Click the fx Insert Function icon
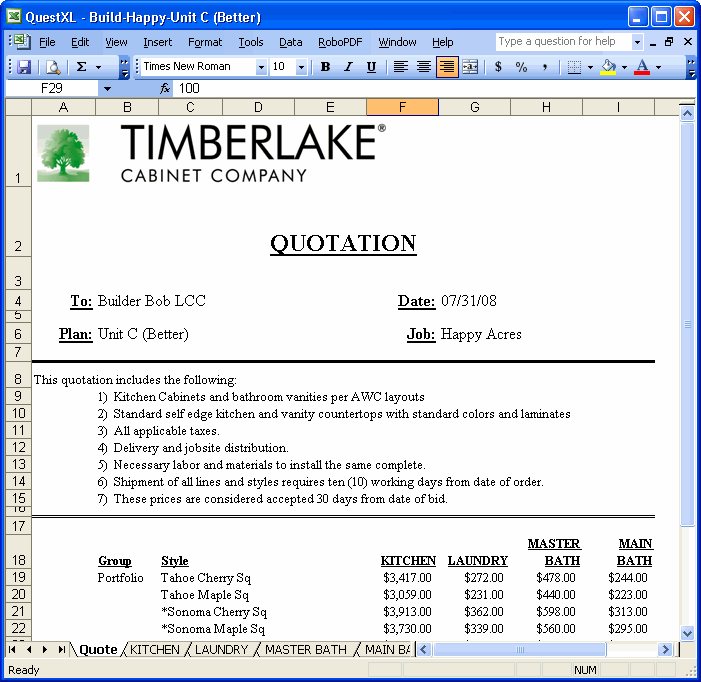 [x=165, y=88]
